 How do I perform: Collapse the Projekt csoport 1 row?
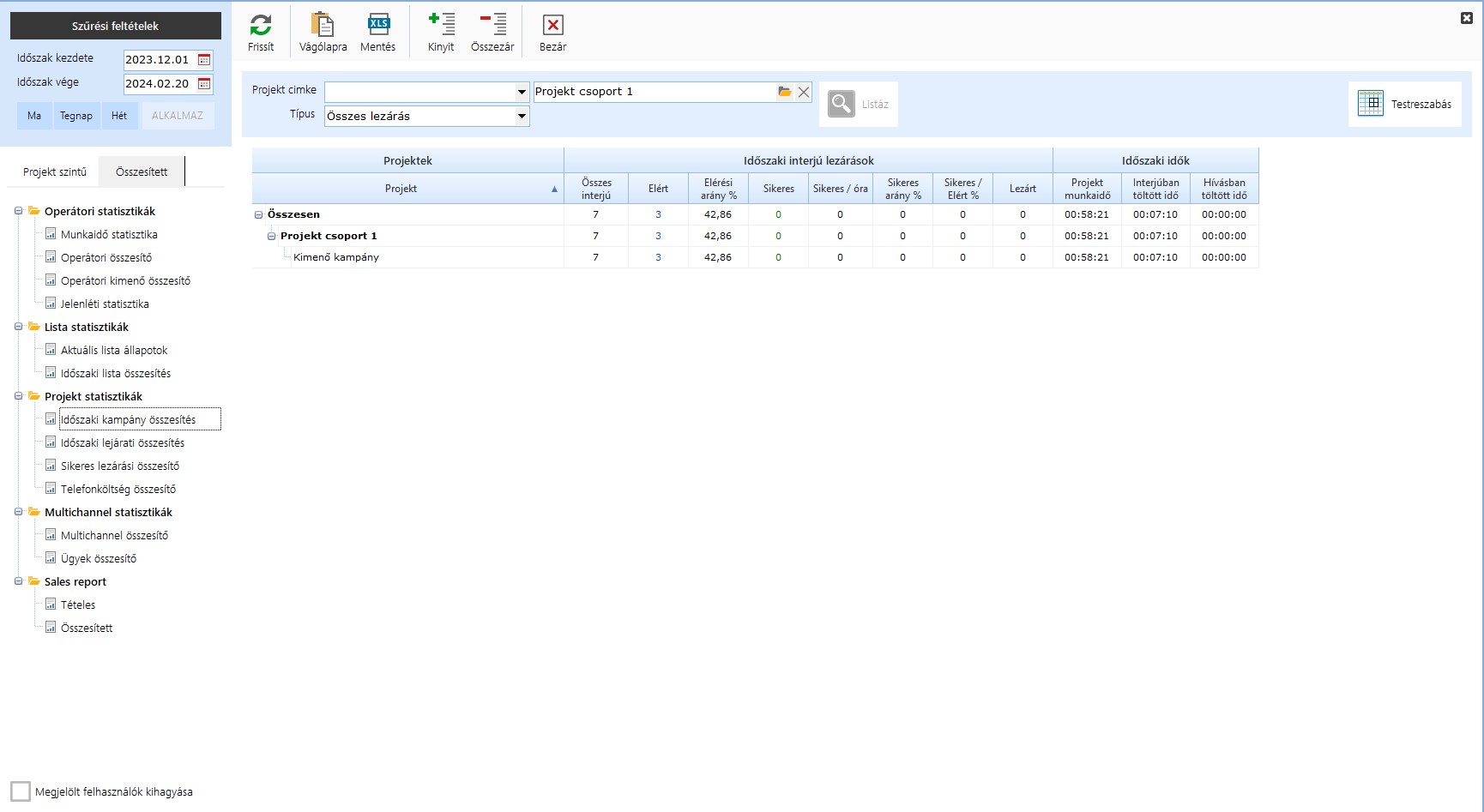tap(271, 237)
